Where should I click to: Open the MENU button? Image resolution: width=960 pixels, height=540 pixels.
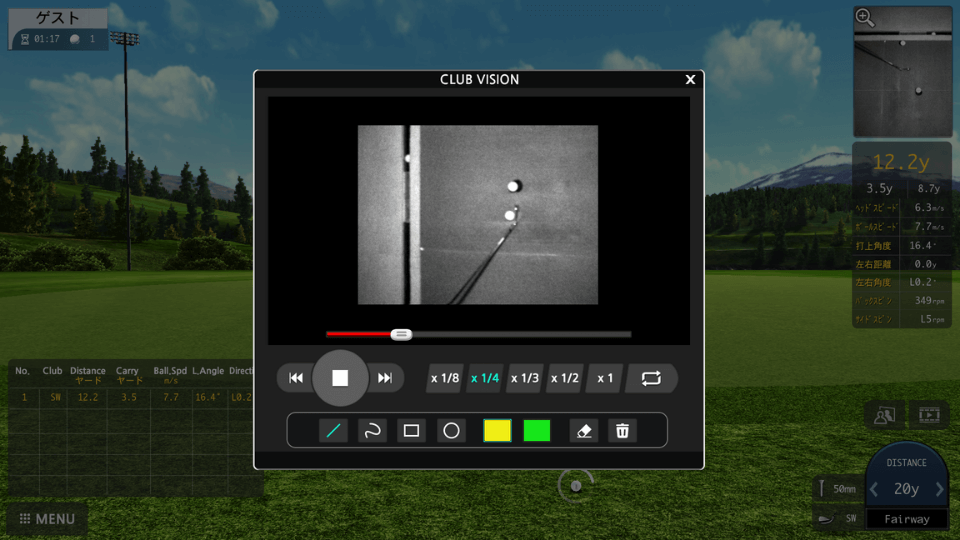click(x=47, y=519)
